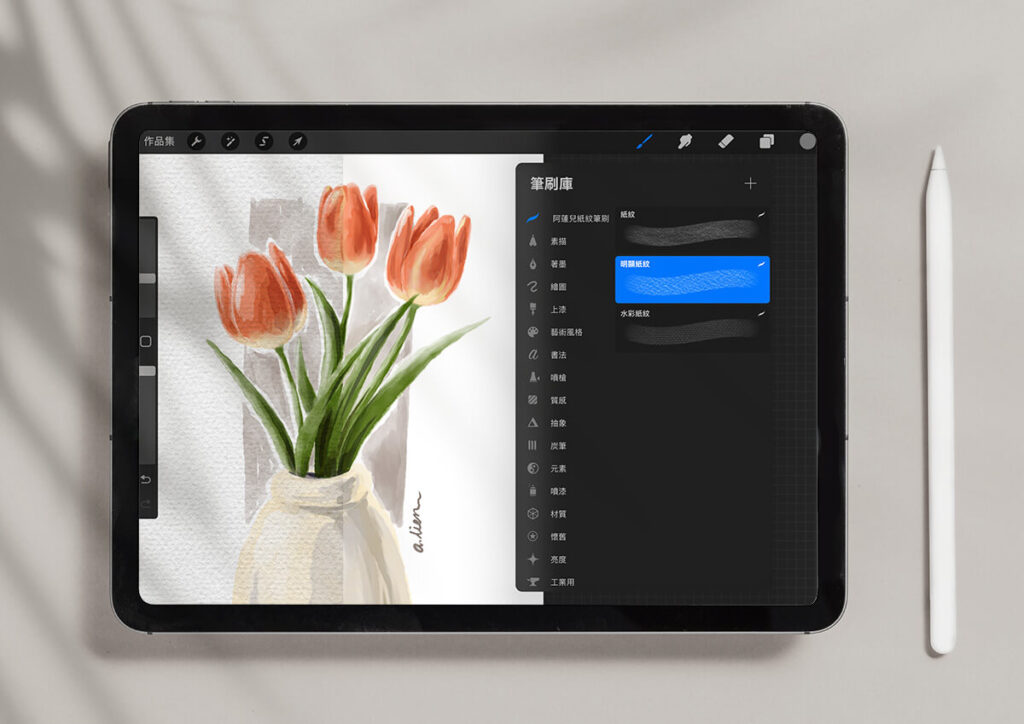Undo the last stroke using sidebar arrow
The width and height of the screenshot is (1024, 724).
click(146, 480)
